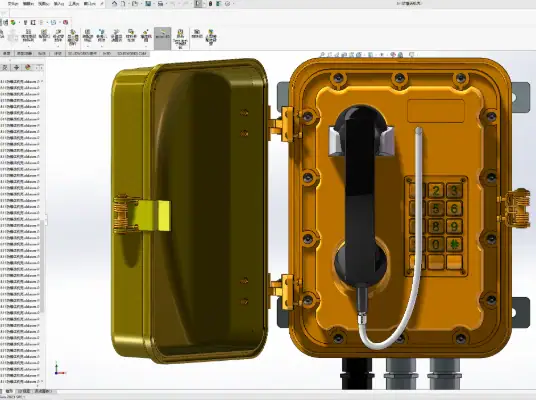Click the Home icon in quick access toolbar
The width and height of the screenshot is (536, 400).
115,3
